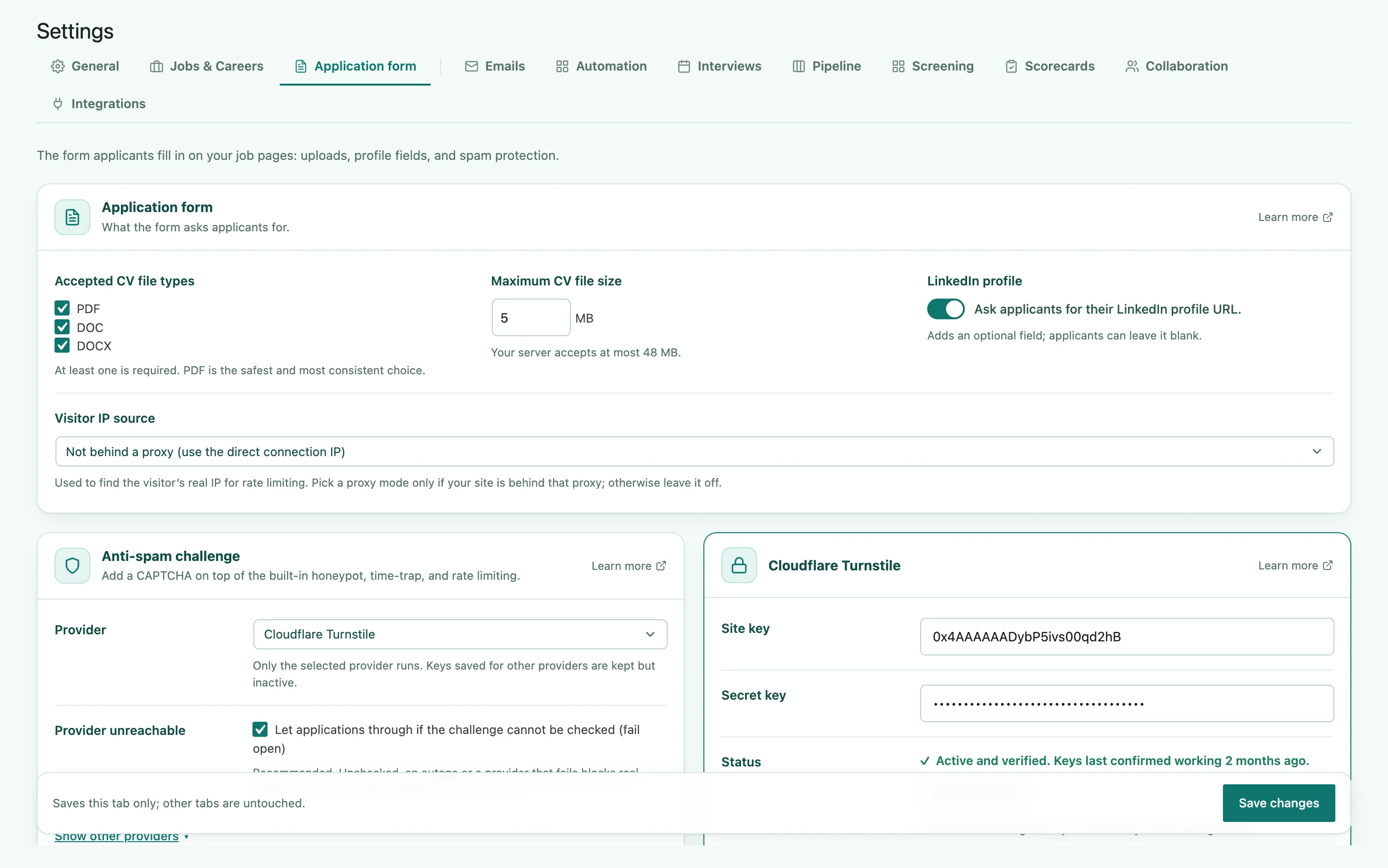Screen dimensions: 1388x868
Task: Click "Your server accepts at most 48 MB." text
Action: [x=585, y=353]
